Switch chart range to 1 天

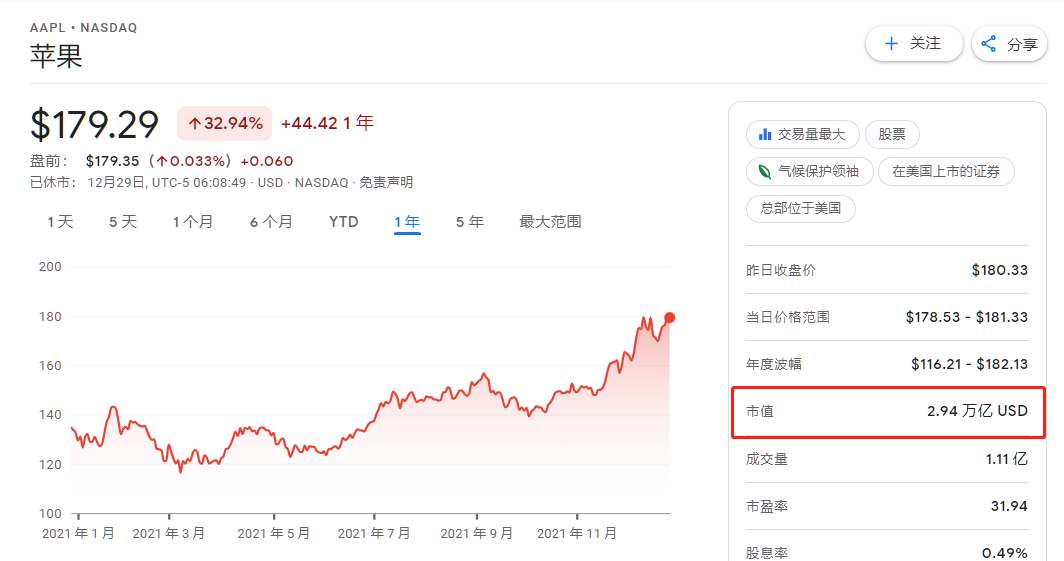pos(60,222)
